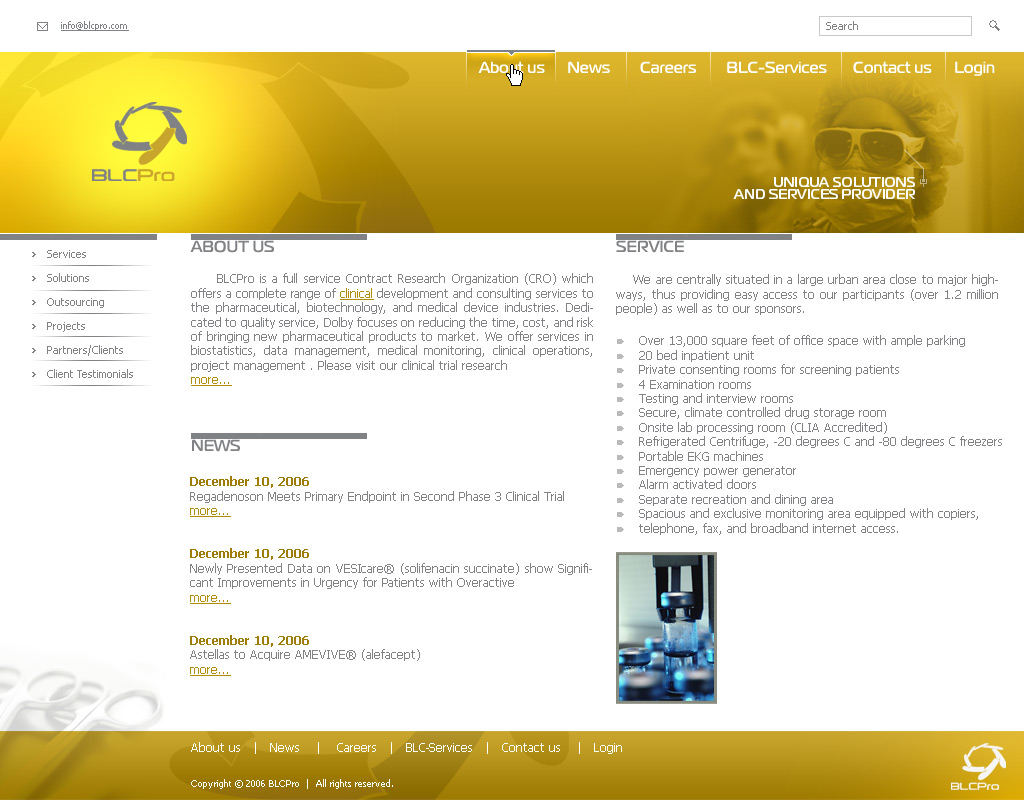Follow the 'clinical' link in About Us
Image resolution: width=1024 pixels, height=800 pixels.
pos(356,294)
